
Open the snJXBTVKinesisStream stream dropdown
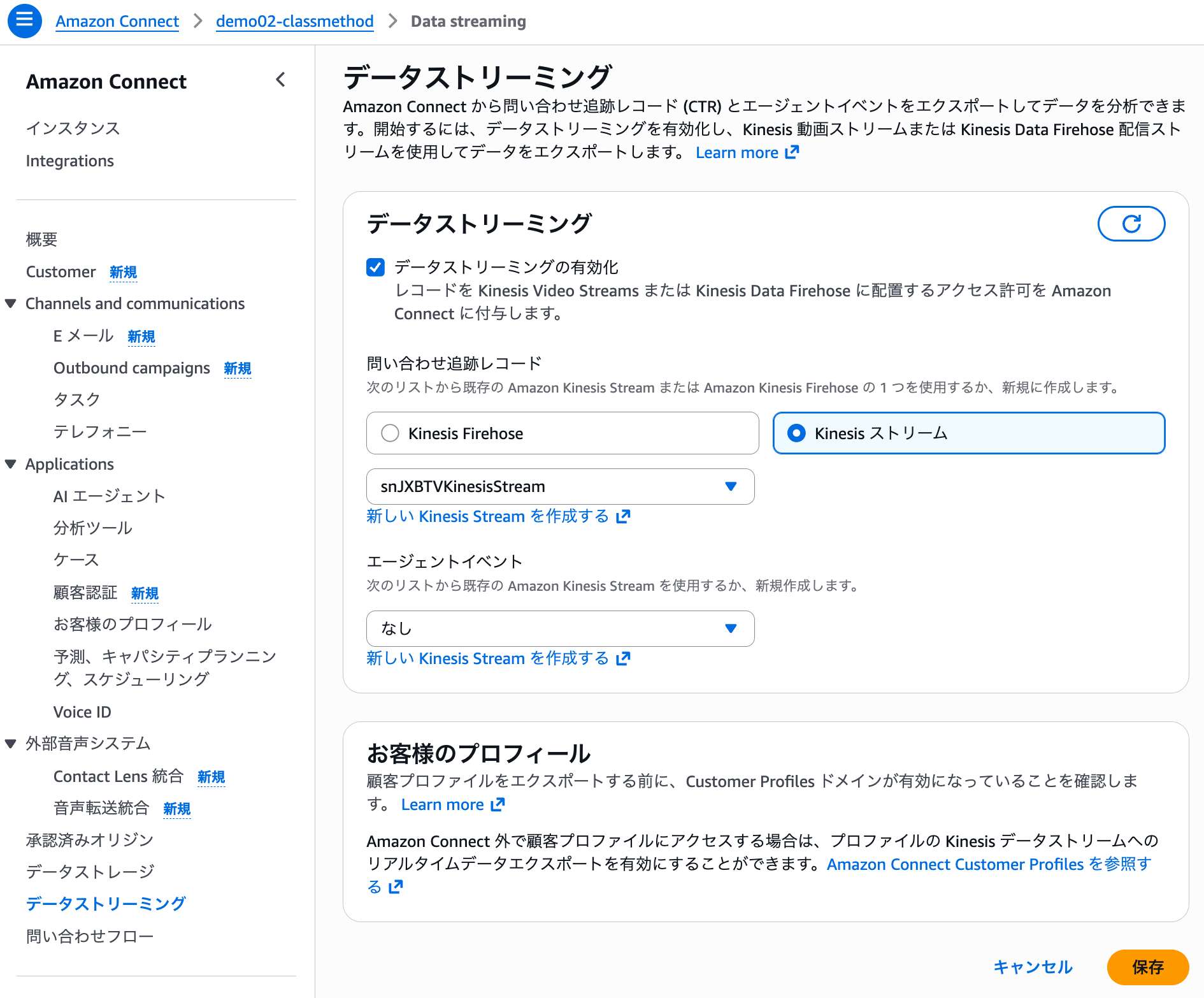pos(561,487)
